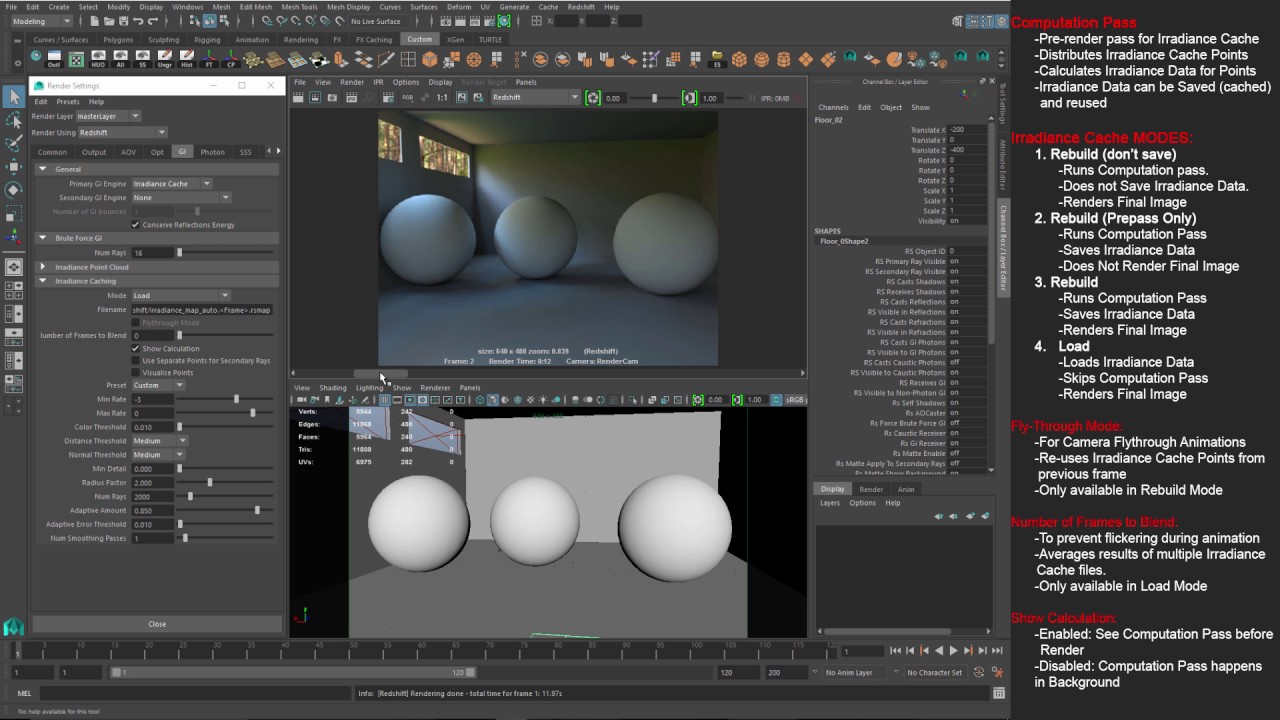Open the No Anim Layer selector
Image resolution: width=1280 pixels, height=720 pixels.
(x=856, y=672)
